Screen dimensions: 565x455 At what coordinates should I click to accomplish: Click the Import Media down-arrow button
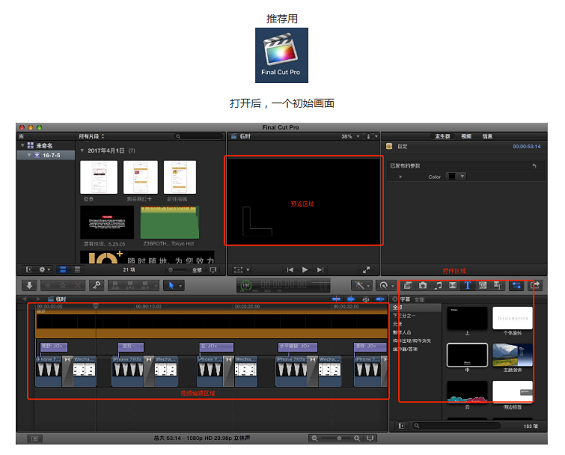click(x=30, y=285)
